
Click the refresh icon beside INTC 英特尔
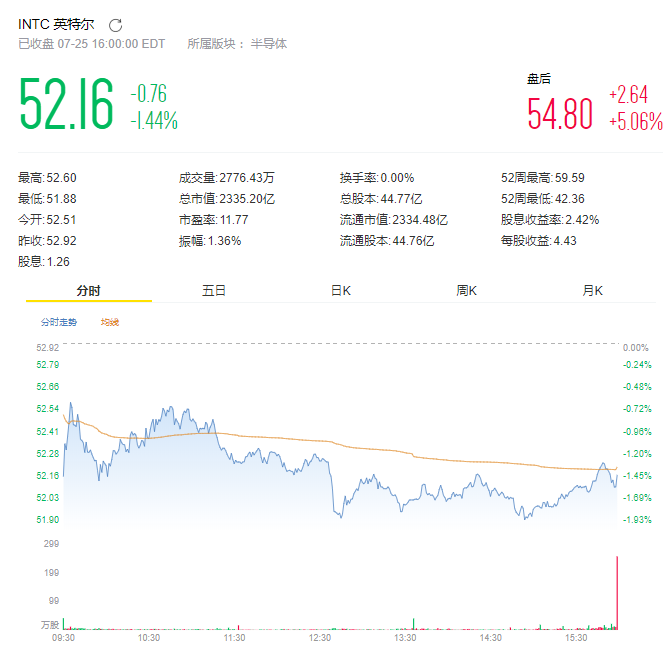coord(115,25)
